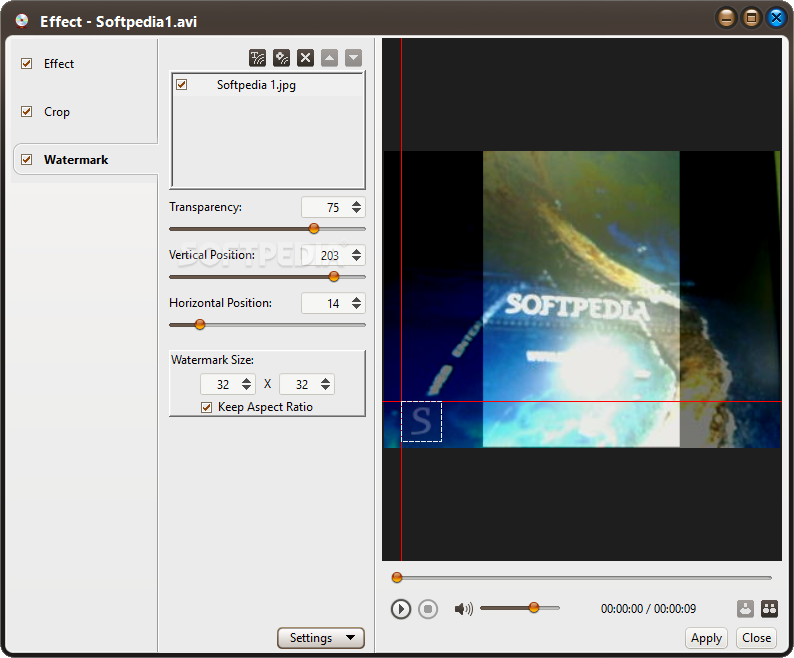
Task: Uncheck the Softpedia 1.jpg watermark entry
Action: point(182,85)
